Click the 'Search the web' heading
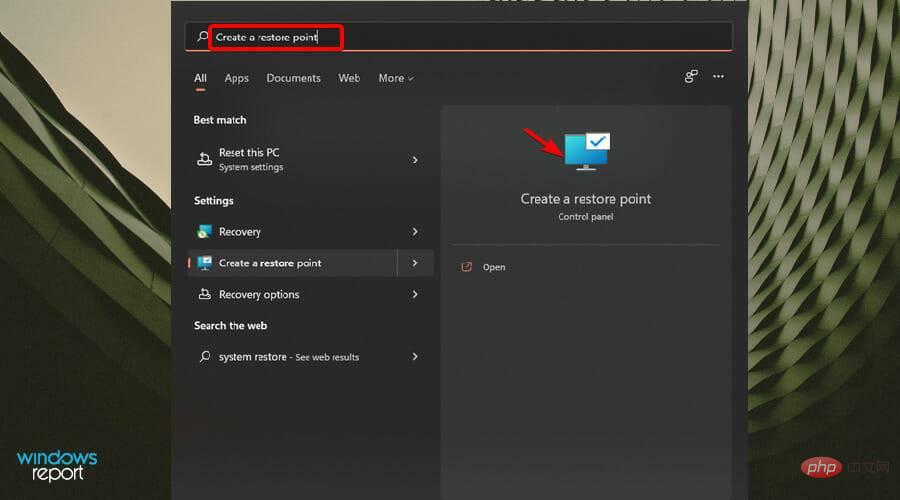The height and width of the screenshot is (500, 900). [x=230, y=325]
